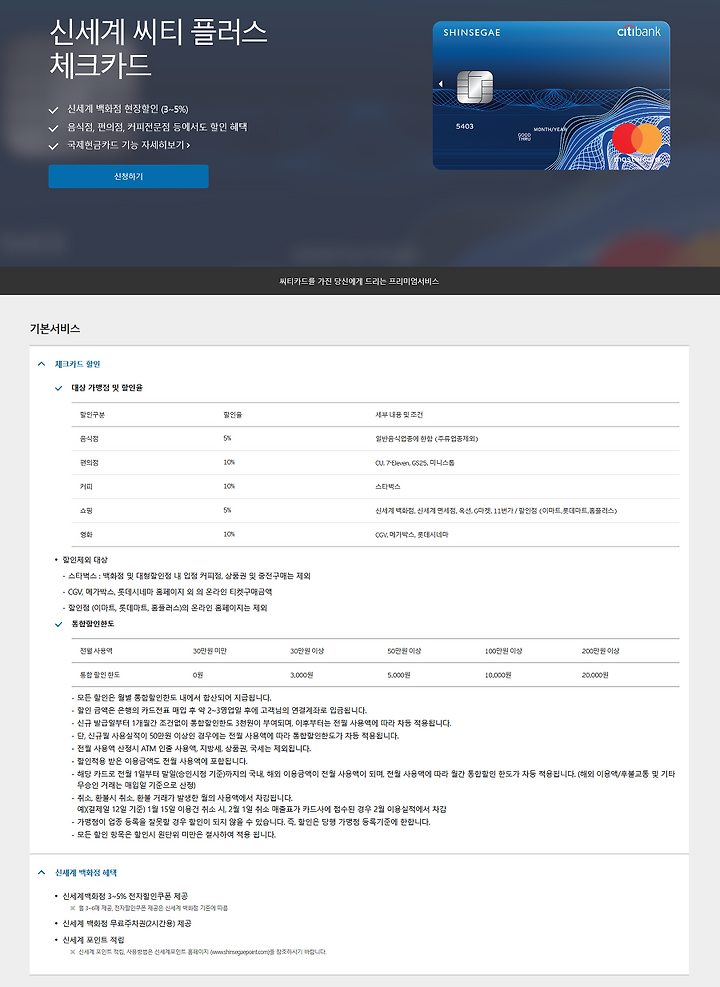Screen dimensions: 720x987
Task: Click the 전월 사용액 table header
Action: (96, 651)
